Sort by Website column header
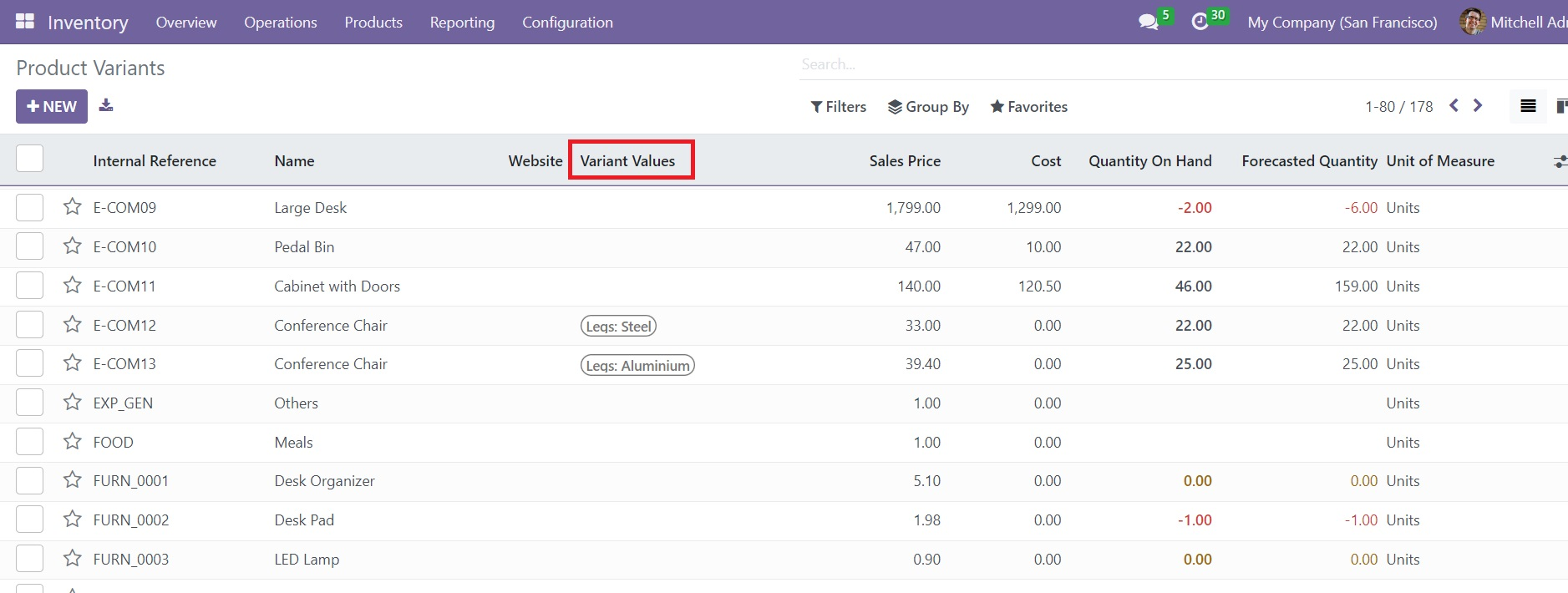 click(x=535, y=161)
